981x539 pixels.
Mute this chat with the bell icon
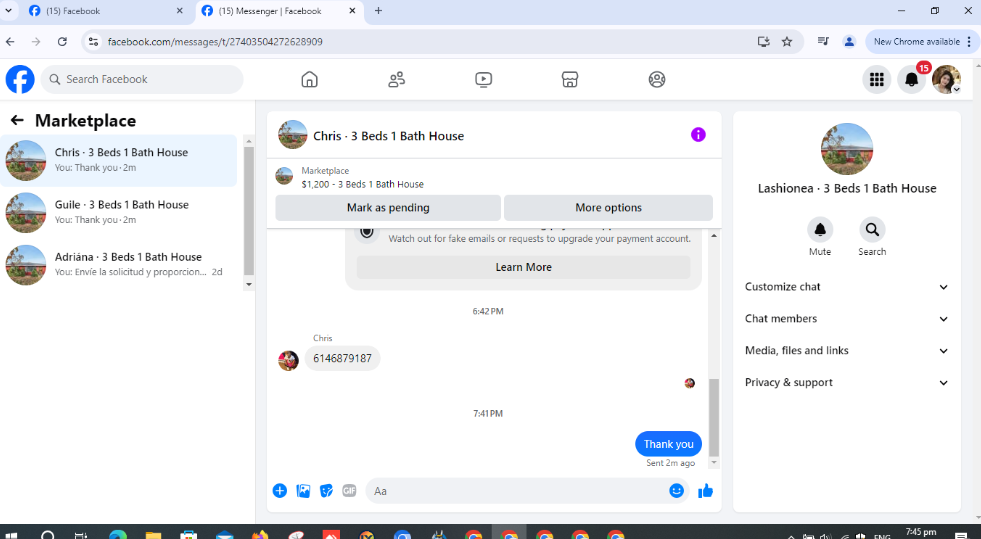point(820,229)
